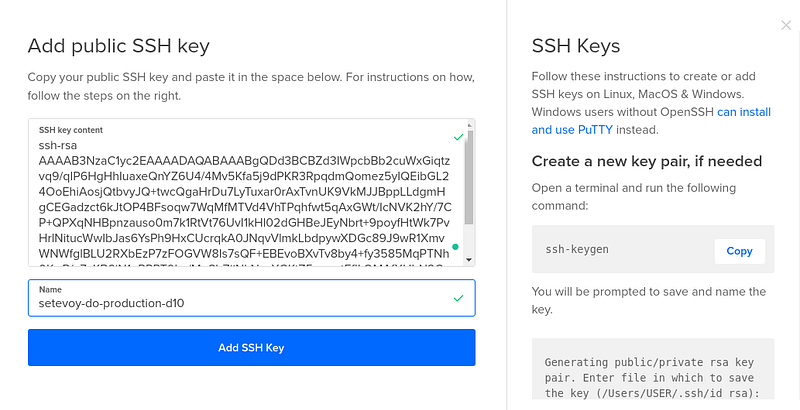
Task: Click the ssh-keygen command text
Action: click(x=577, y=249)
